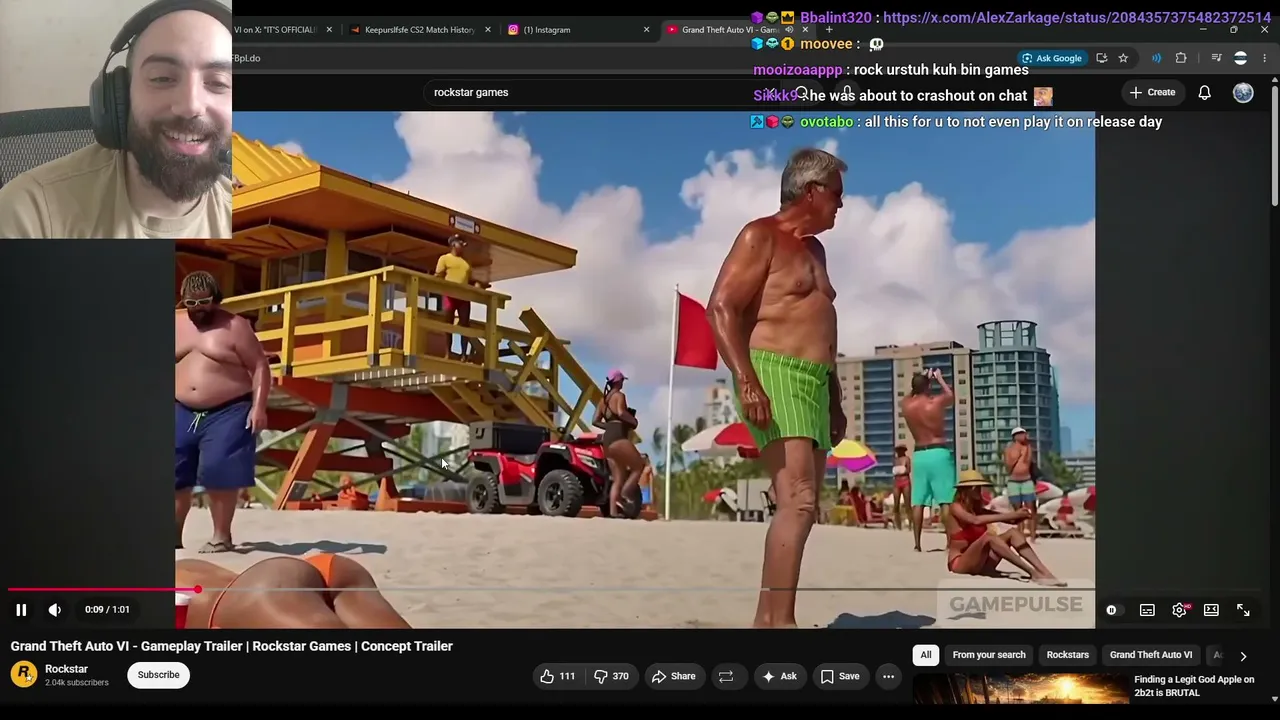Mute the tab via its audio indicator
This screenshot has width=1280, height=720.
pos(788,30)
